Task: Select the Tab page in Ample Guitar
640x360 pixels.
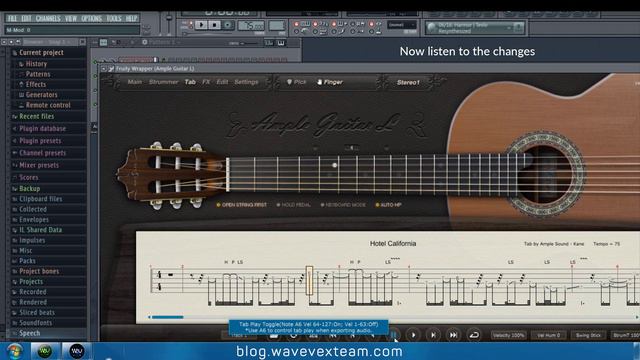Action: point(190,82)
